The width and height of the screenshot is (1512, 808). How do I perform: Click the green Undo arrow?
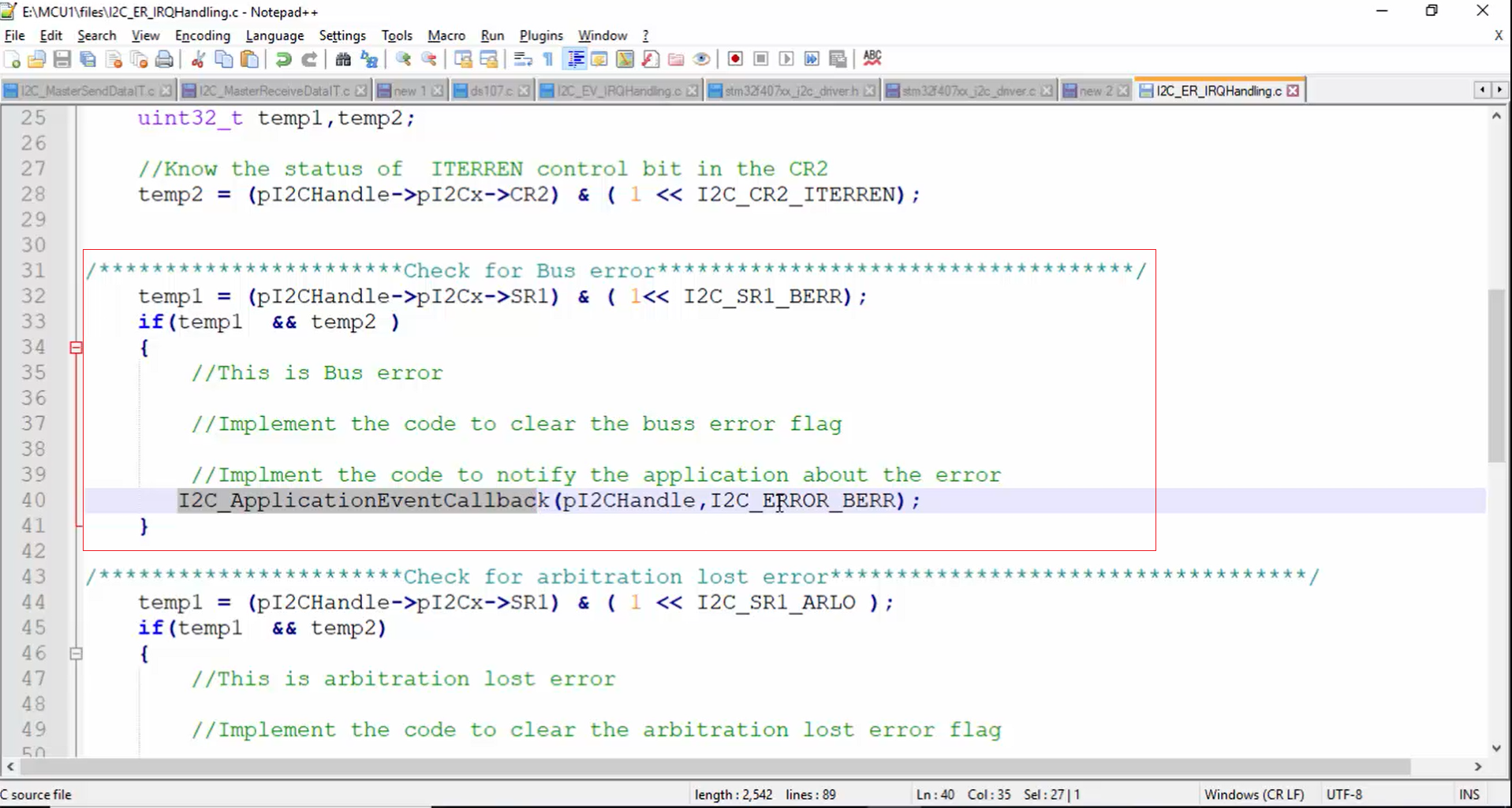283,59
